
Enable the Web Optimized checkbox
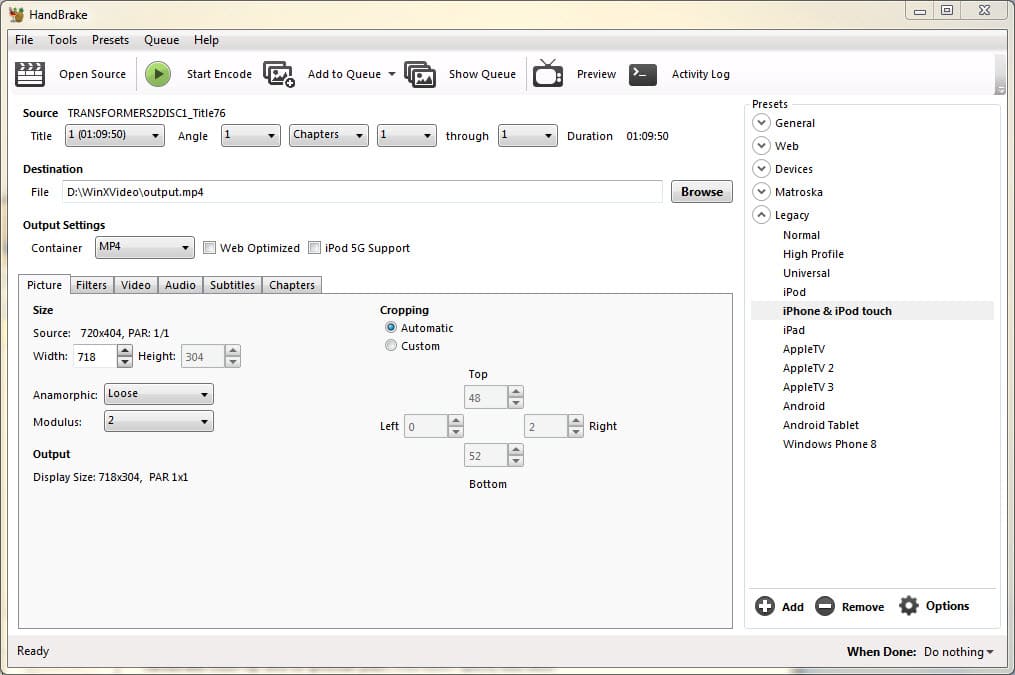click(209, 247)
